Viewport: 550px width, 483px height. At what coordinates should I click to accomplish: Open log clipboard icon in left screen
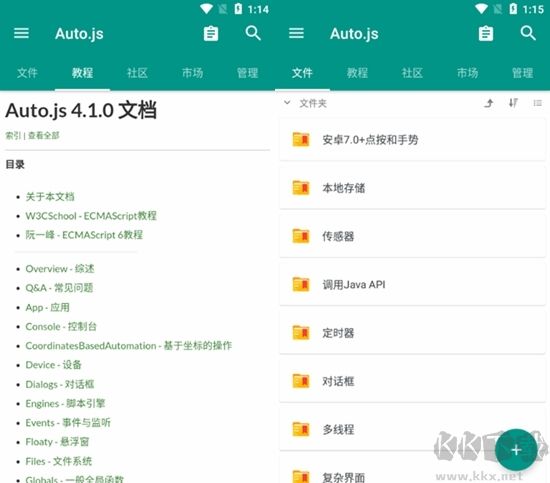211,34
